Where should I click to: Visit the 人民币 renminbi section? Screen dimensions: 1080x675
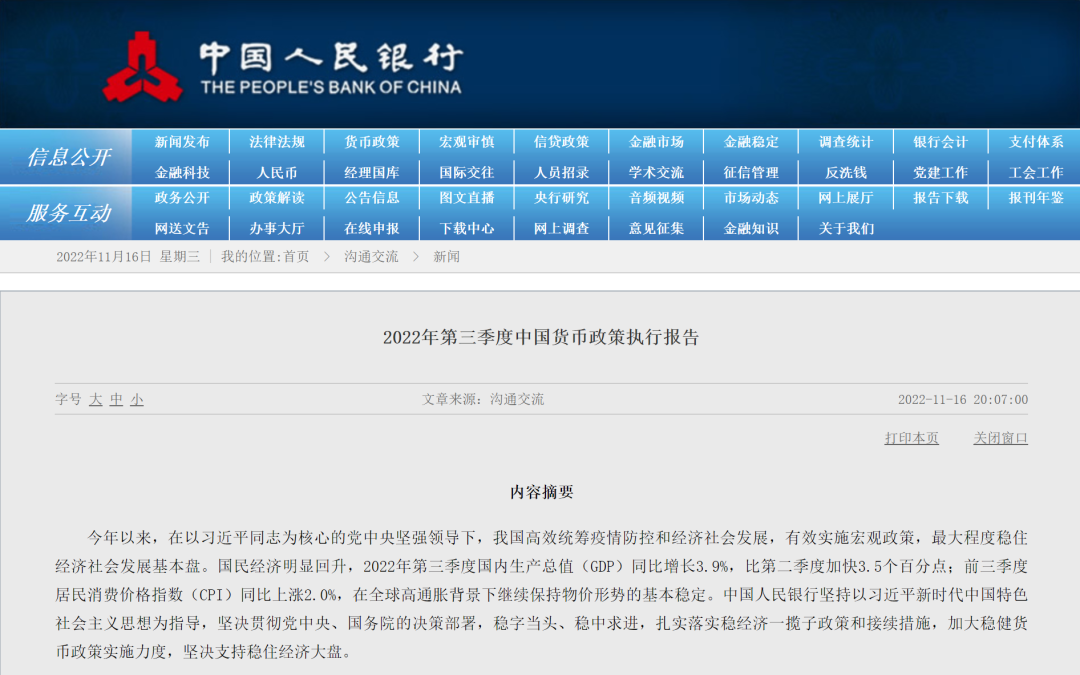point(276,172)
